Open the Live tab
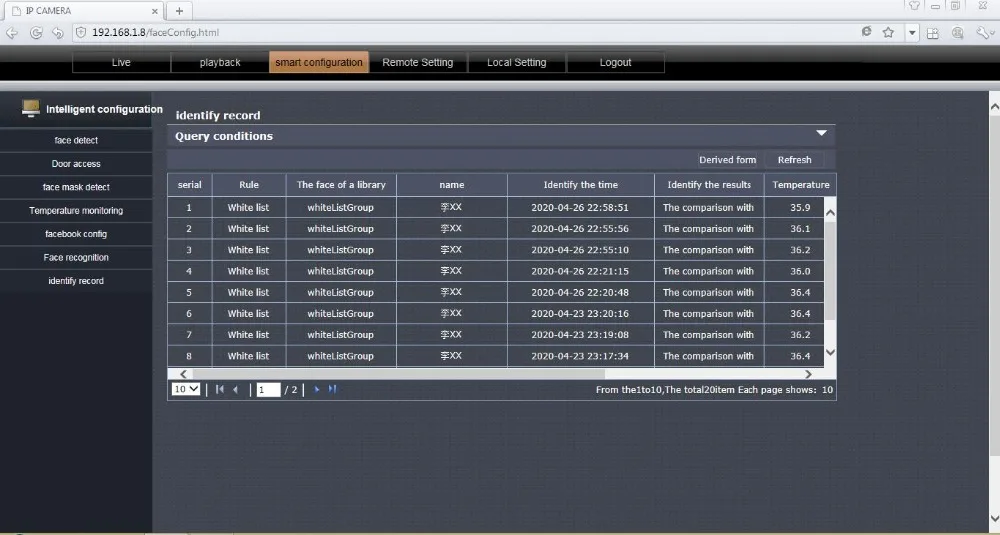 [x=121, y=62]
